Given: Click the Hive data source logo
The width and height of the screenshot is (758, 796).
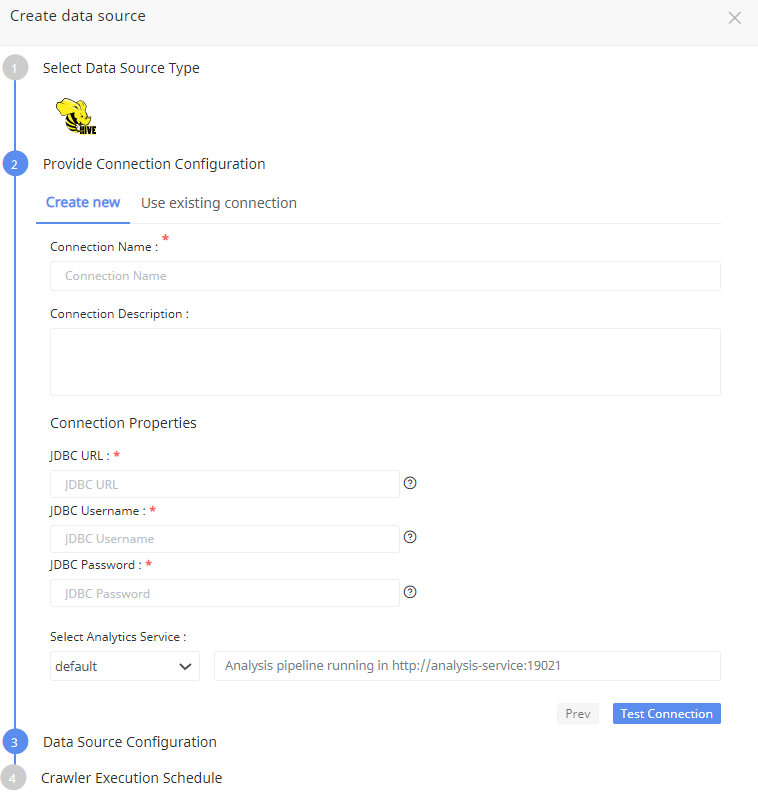Looking at the screenshot, I should [x=76, y=116].
